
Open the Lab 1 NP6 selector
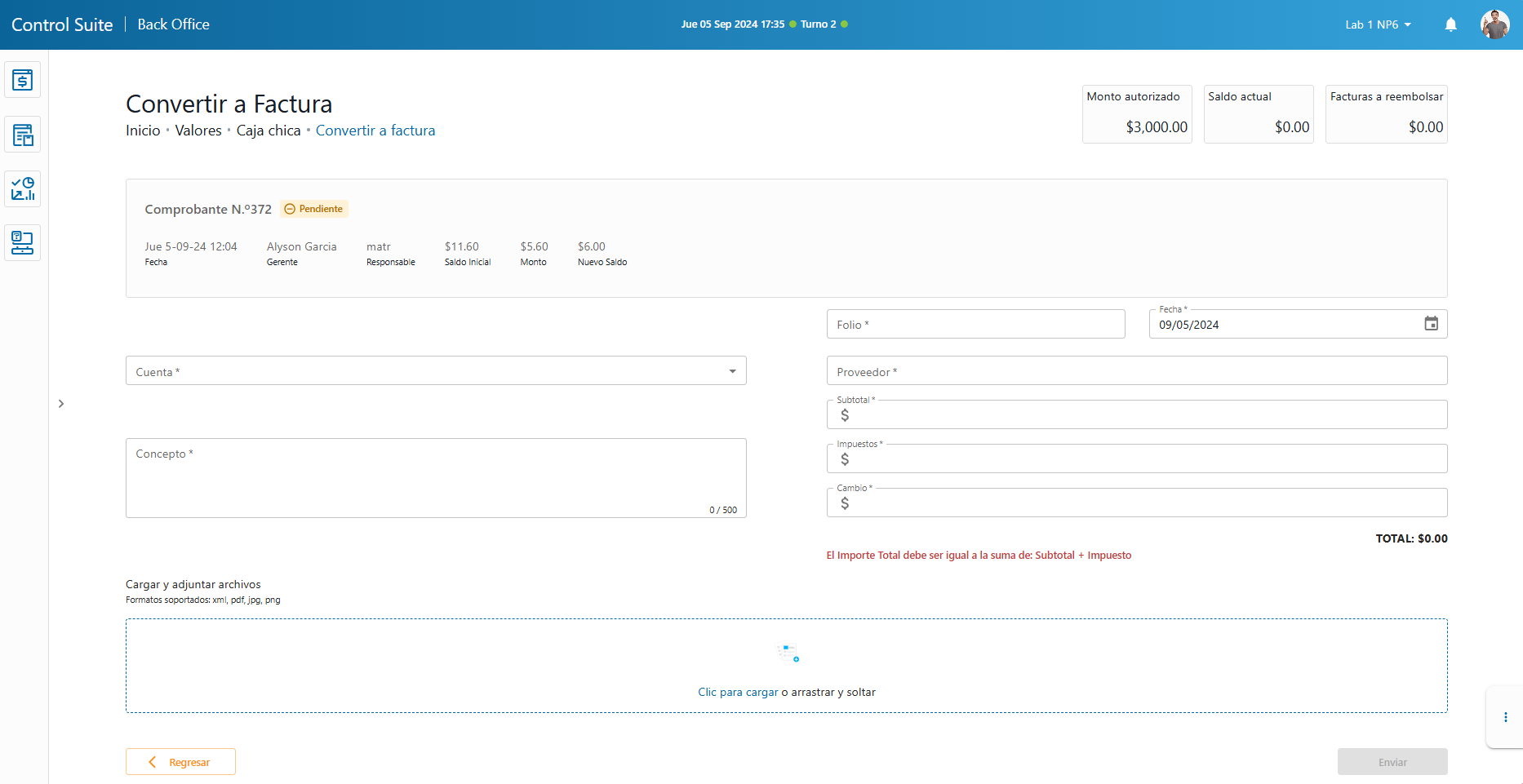(1378, 24)
